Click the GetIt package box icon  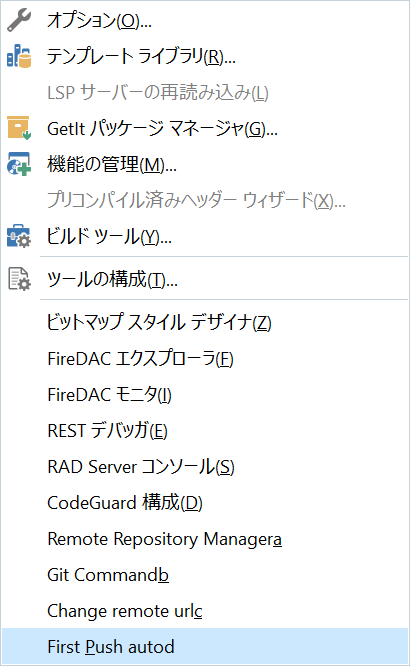(19, 128)
